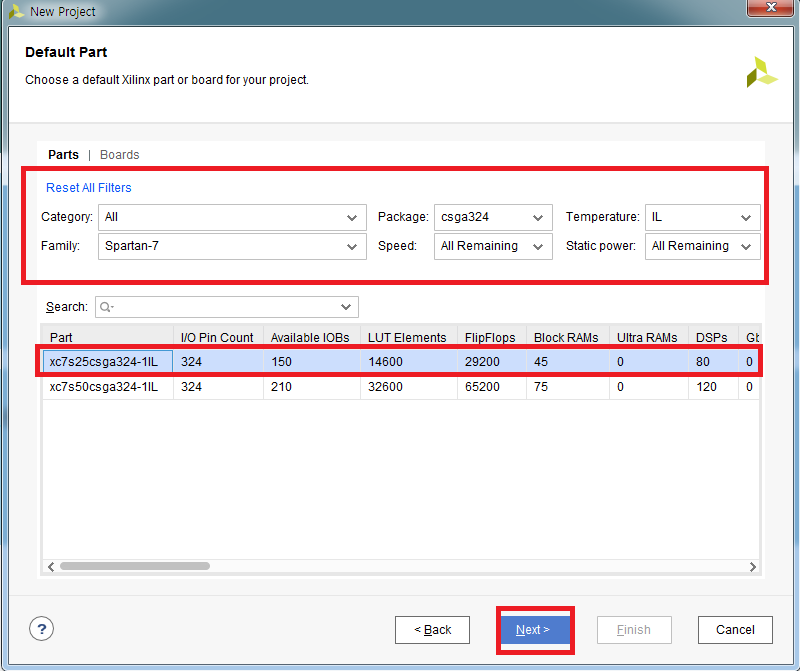The width and height of the screenshot is (800, 671).
Task: Sort by Available IOBs column header
Action: [311, 337]
